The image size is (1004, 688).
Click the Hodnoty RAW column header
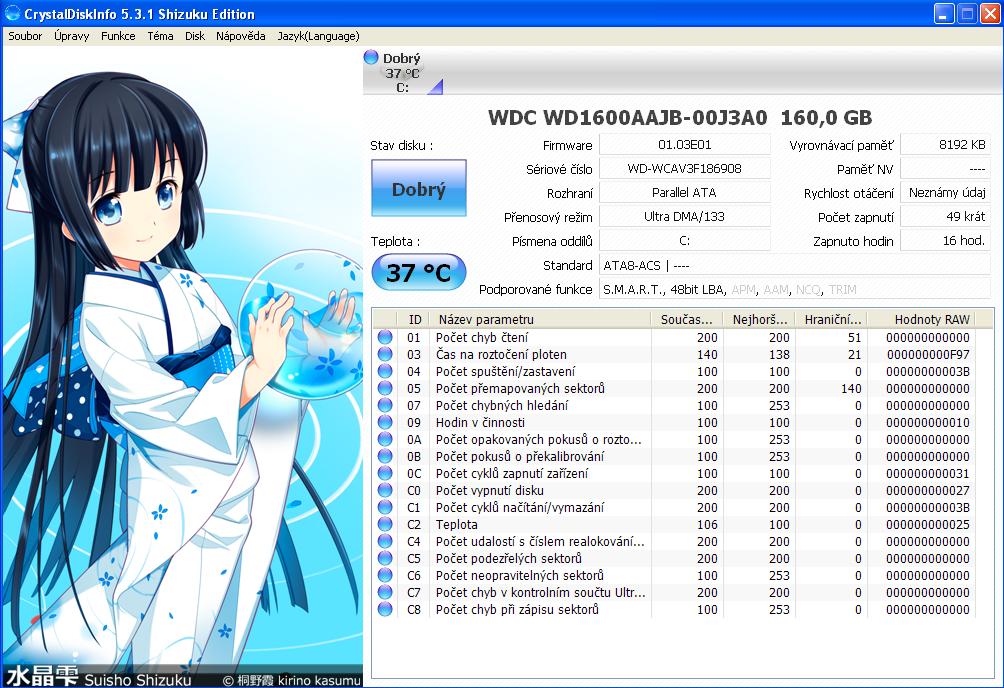tap(931, 319)
